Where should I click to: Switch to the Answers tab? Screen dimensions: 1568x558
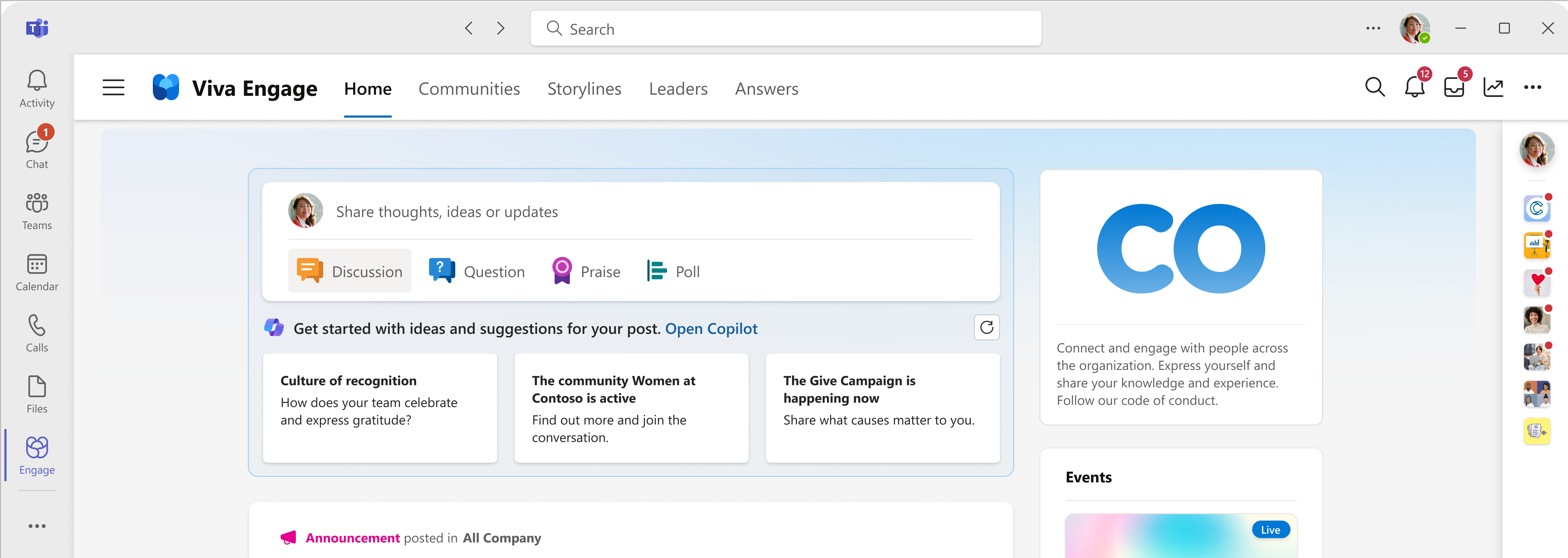[766, 88]
